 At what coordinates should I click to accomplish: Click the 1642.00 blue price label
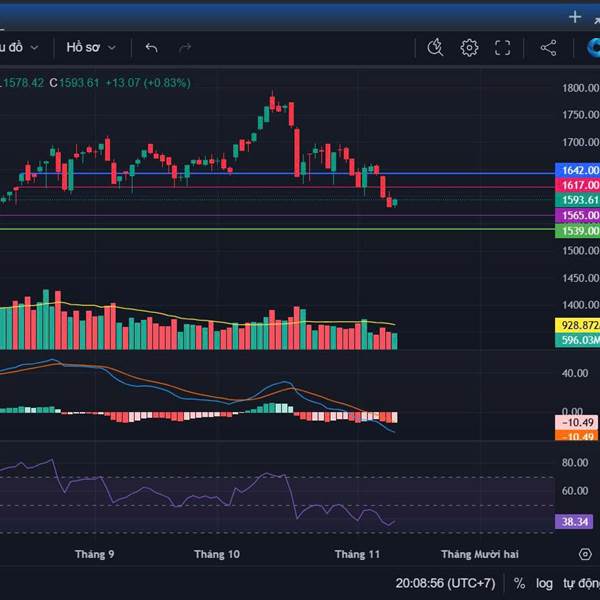(576, 171)
